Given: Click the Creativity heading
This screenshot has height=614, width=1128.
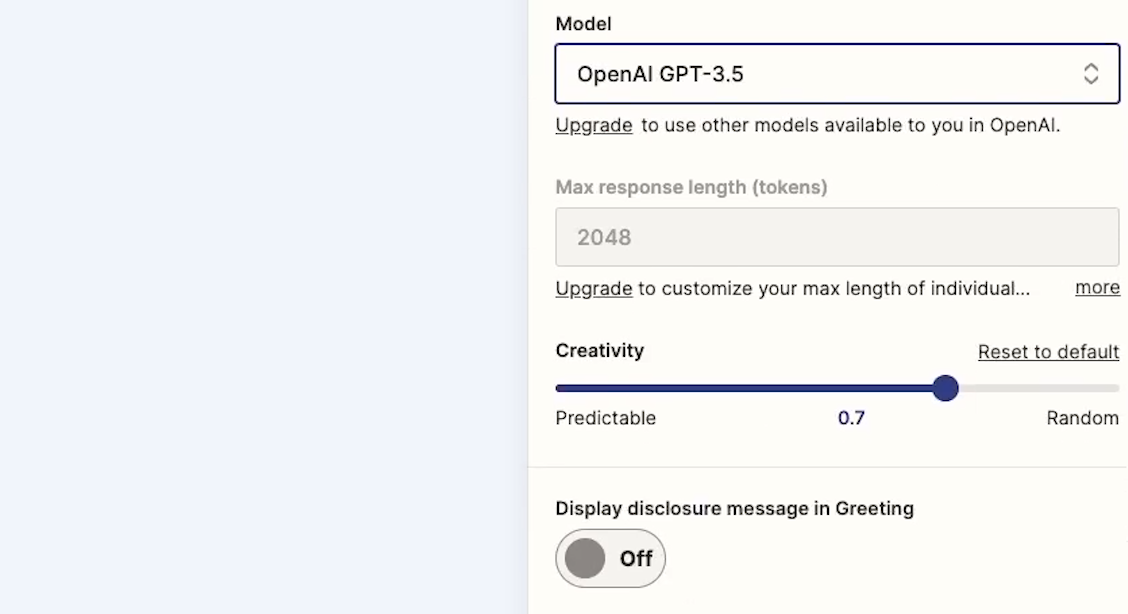Looking at the screenshot, I should [599, 351].
